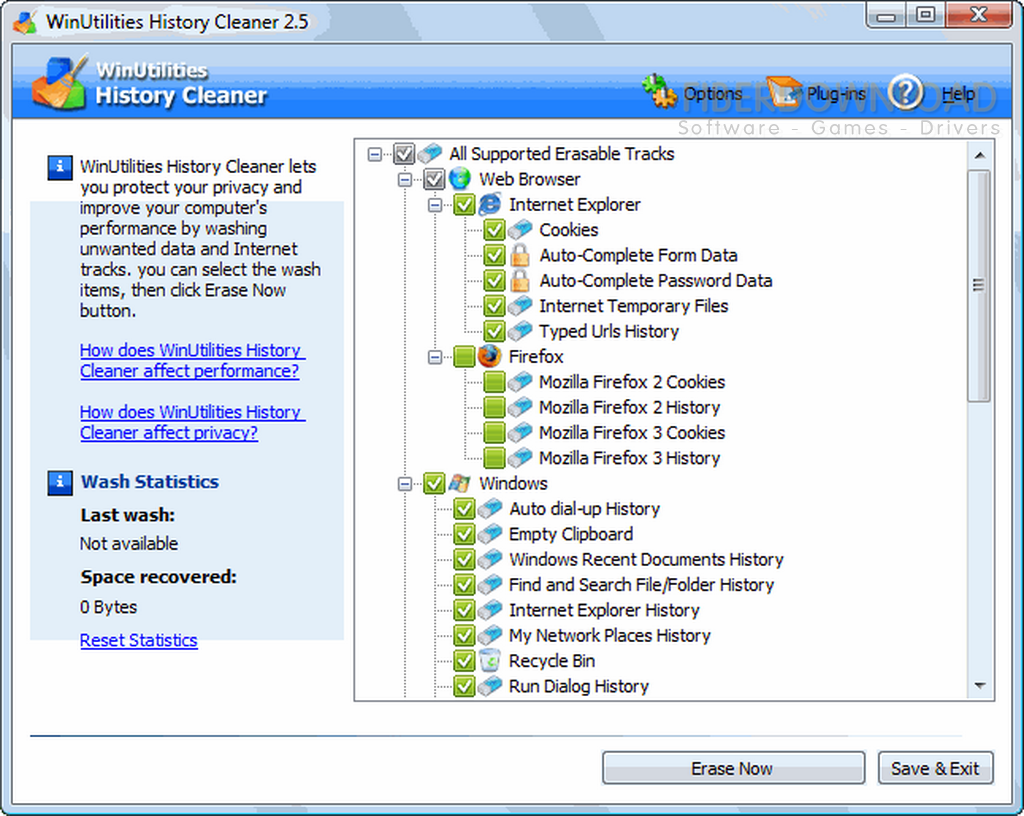This screenshot has height=816, width=1024.
Task: Click the Save & Exit button
Action: click(935, 768)
